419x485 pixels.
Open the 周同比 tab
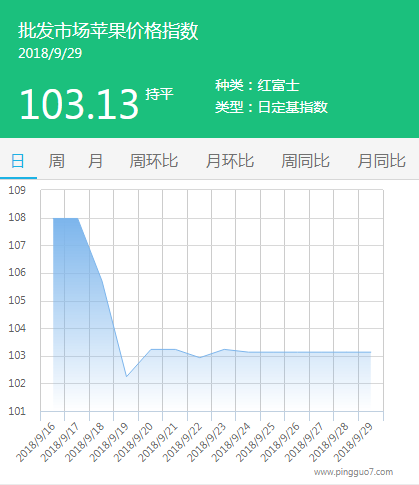[305, 161]
